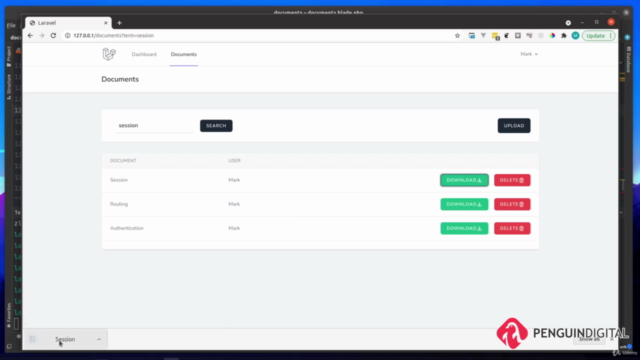Click the Laravel logo in navbar

click(x=109, y=54)
